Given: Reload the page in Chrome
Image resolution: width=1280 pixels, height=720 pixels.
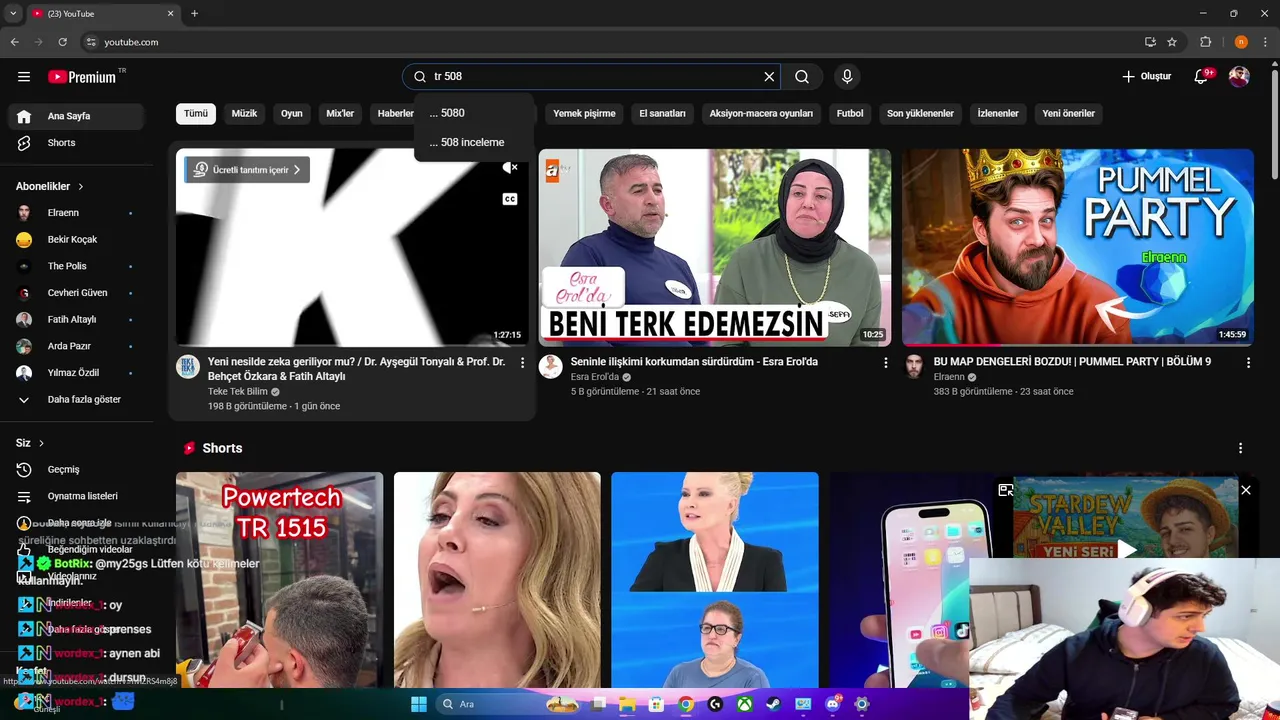Looking at the screenshot, I should click(x=62, y=42).
